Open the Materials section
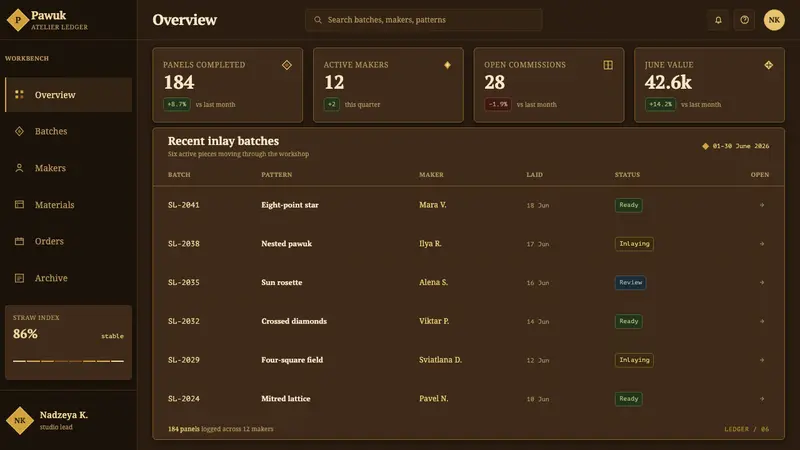Image resolution: width=800 pixels, height=450 pixels. [68, 205]
